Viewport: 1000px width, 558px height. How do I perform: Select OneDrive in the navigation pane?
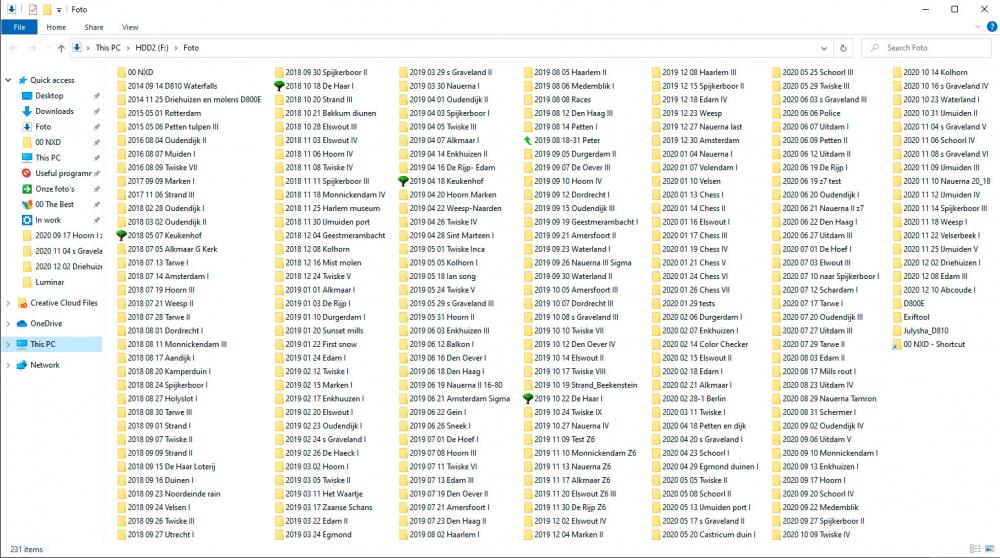(x=46, y=324)
